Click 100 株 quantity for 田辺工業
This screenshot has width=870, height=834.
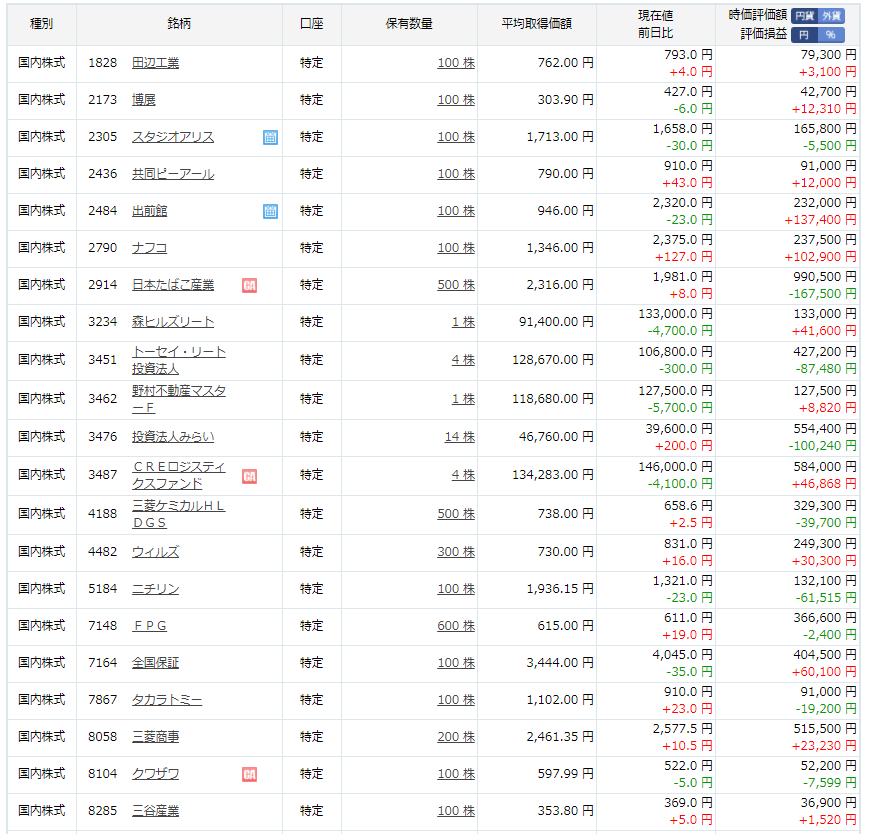click(456, 63)
